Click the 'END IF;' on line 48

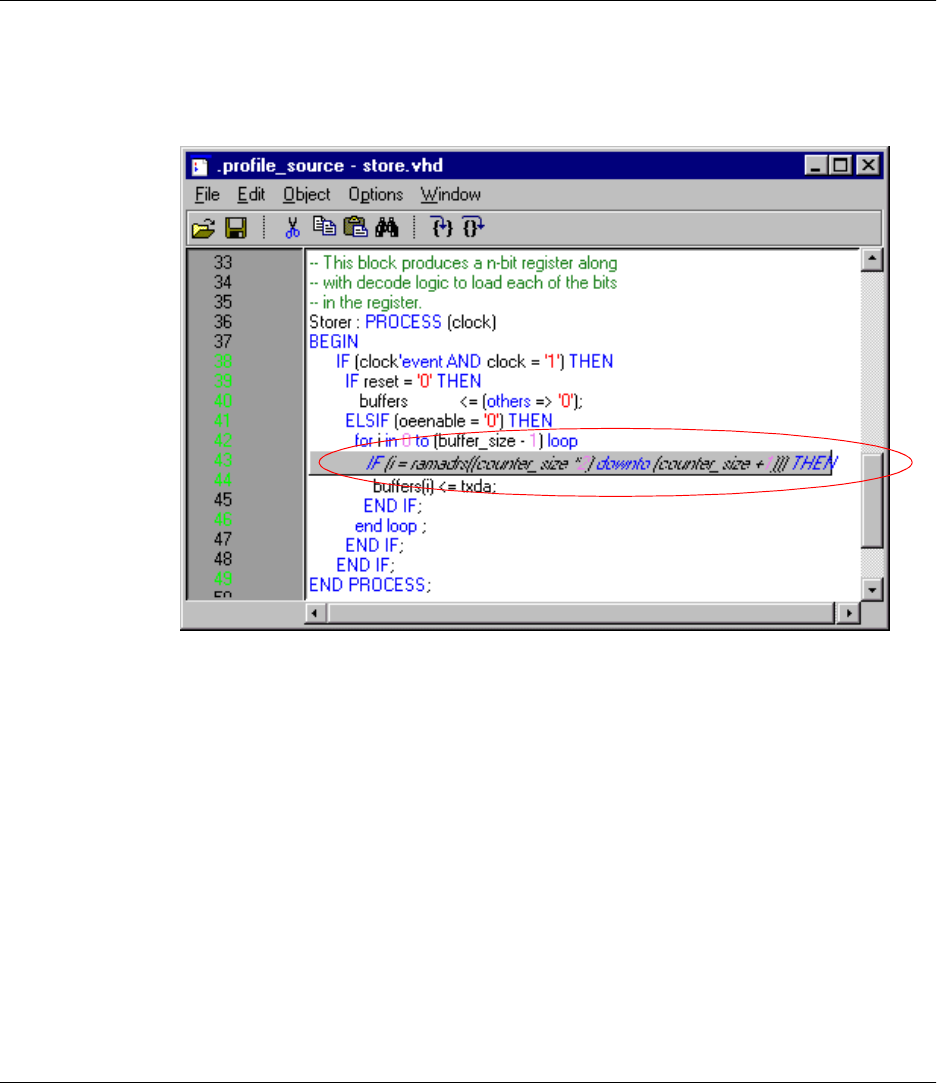coord(365,566)
